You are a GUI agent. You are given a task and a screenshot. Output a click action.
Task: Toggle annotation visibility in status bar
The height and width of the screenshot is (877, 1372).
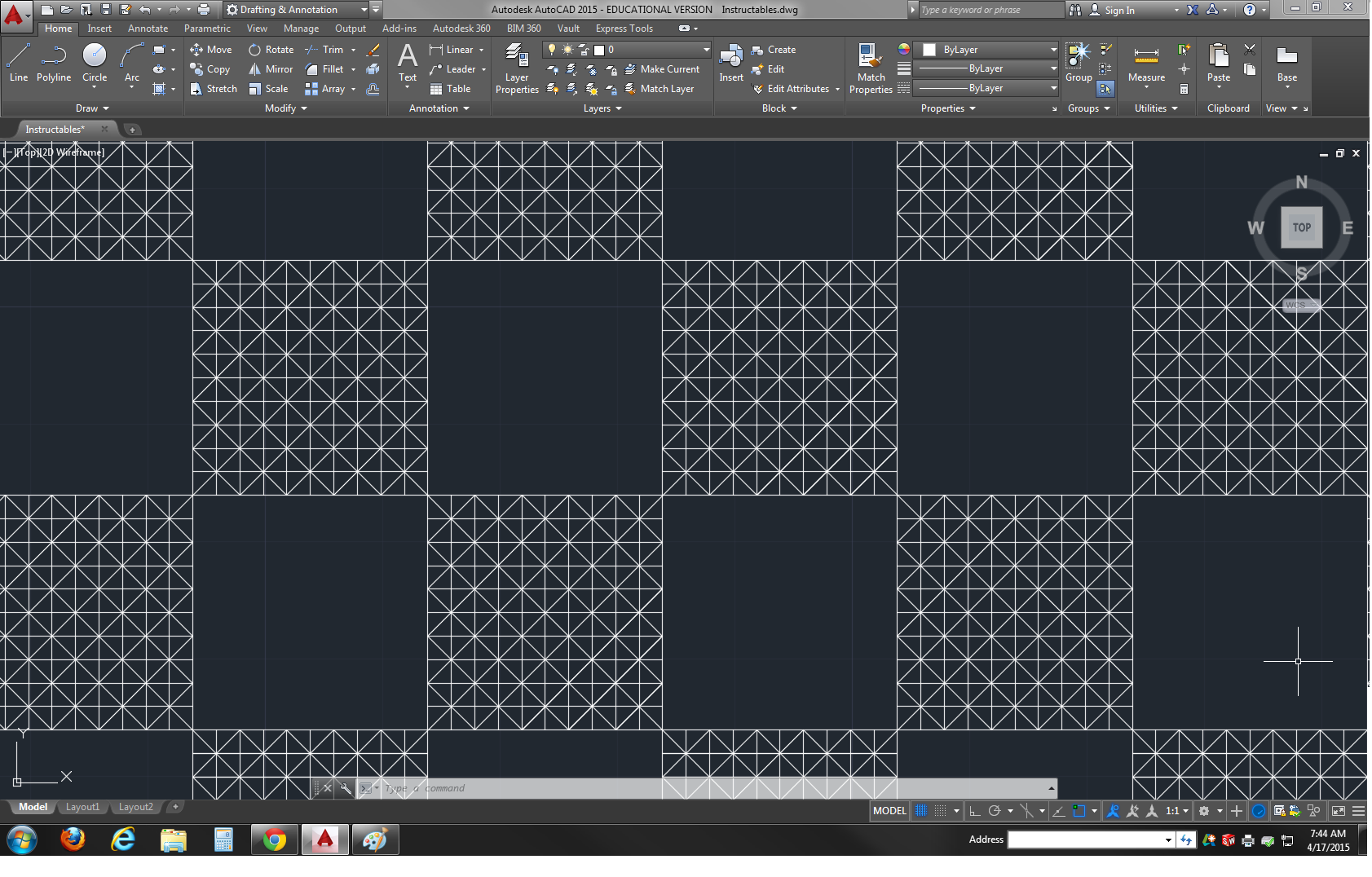(x=1114, y=811)
